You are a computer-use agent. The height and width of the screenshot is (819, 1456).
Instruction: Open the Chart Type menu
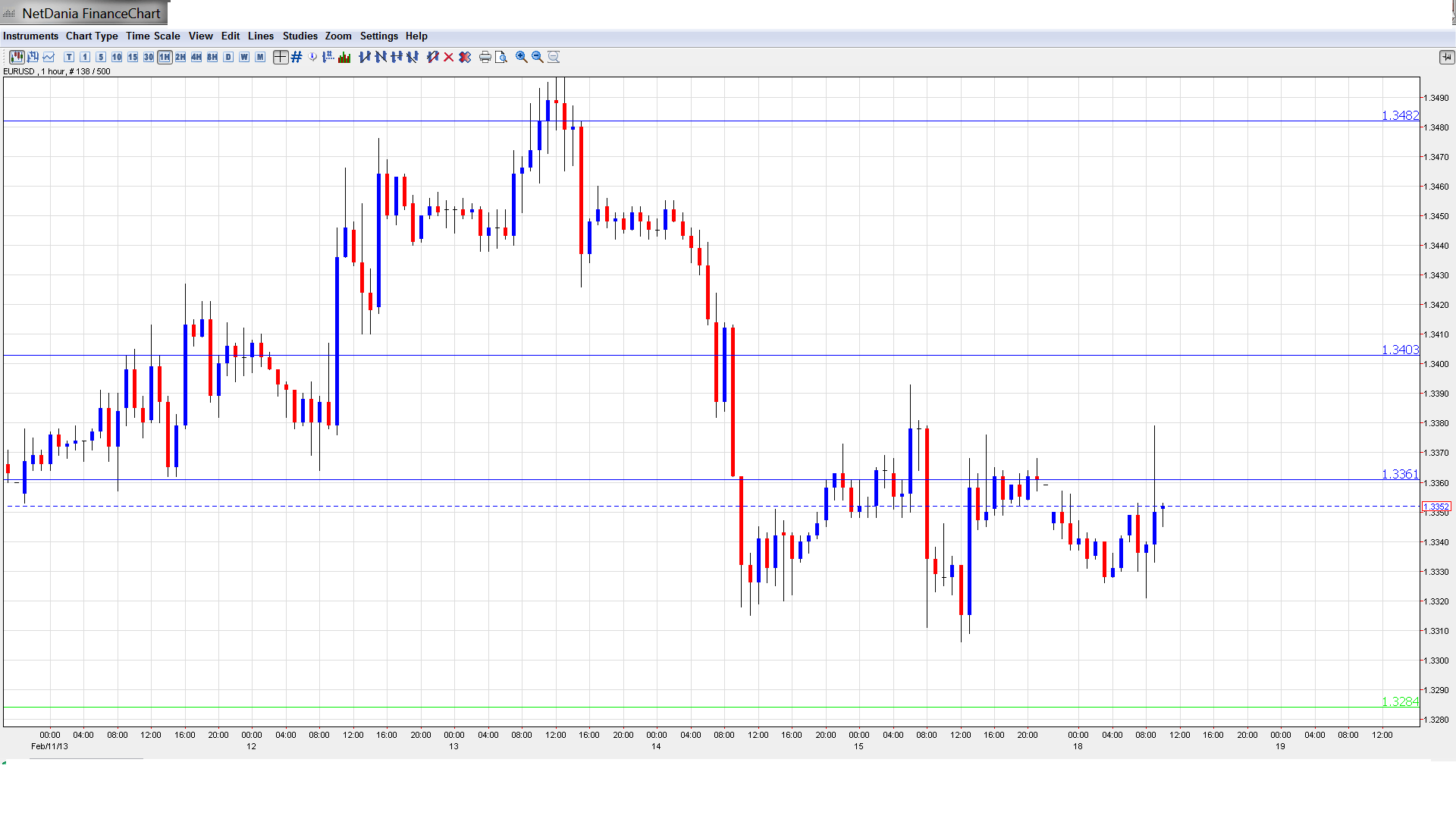click(x=92, y=36)
